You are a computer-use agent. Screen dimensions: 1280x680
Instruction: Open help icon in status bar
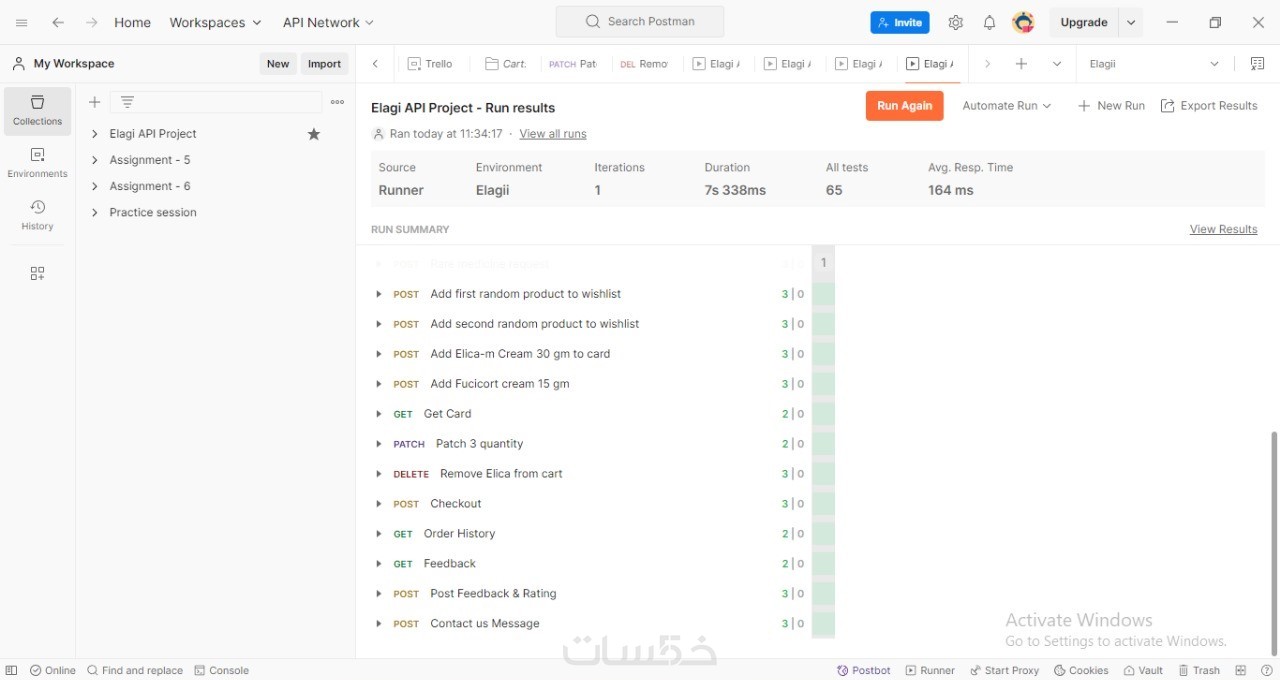(1266, 671)
